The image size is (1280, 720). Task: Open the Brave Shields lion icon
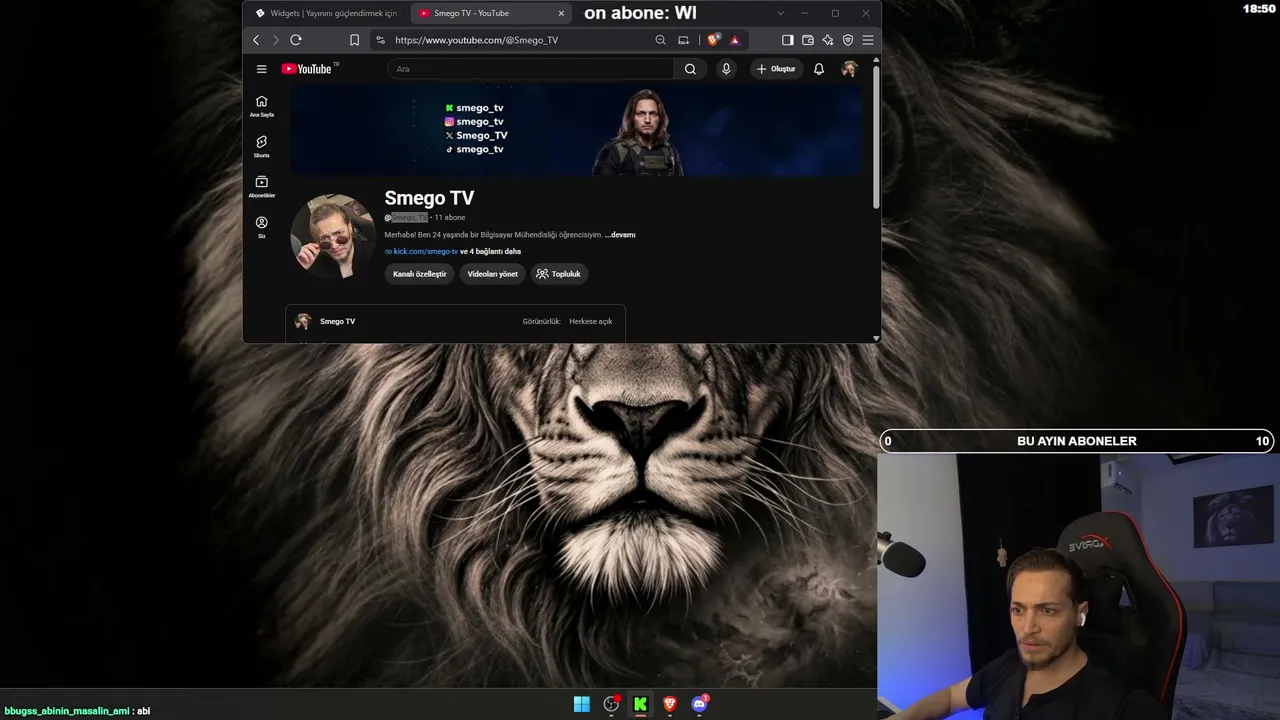point(713,40)
